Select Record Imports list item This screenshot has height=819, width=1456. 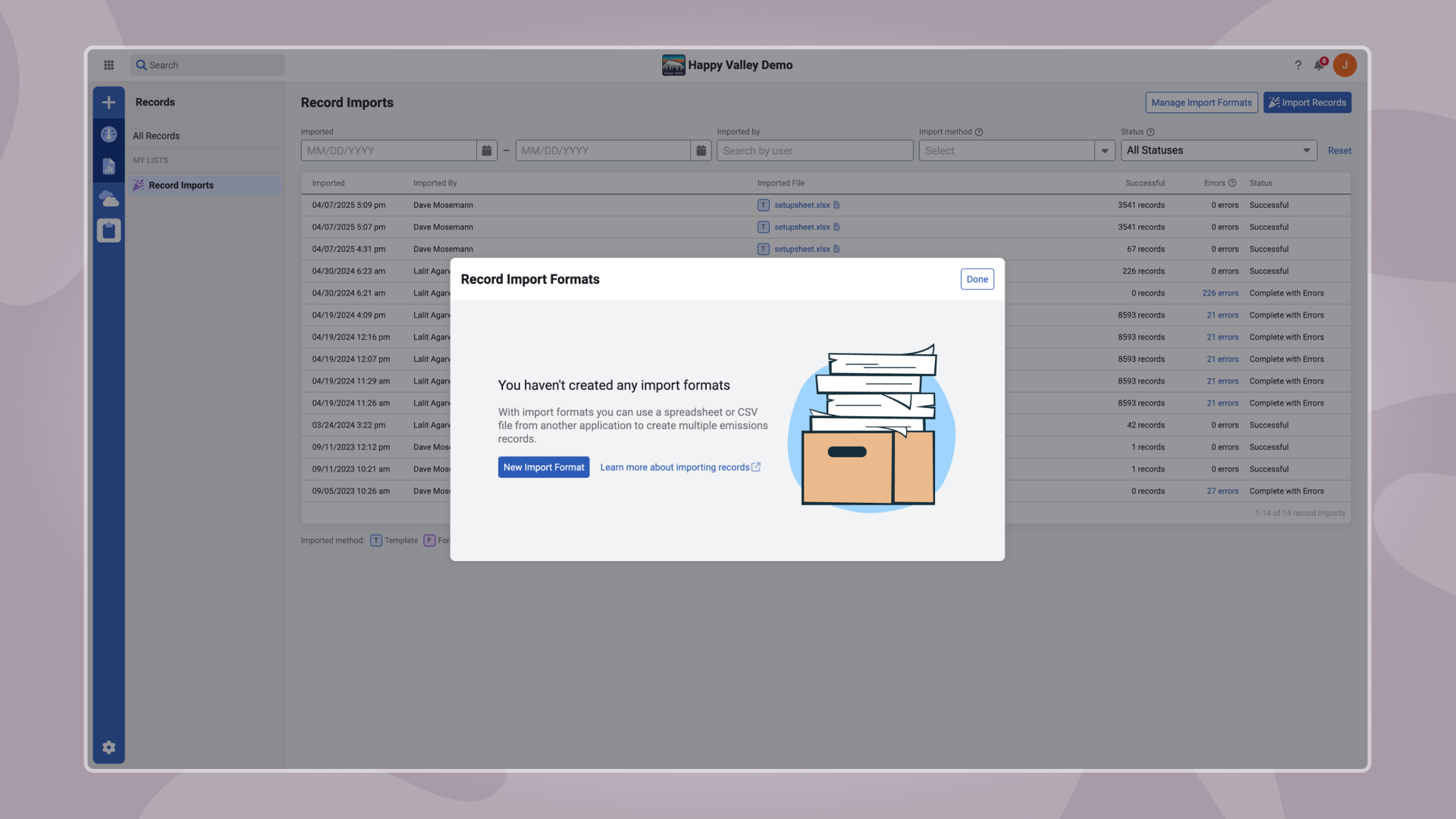(180, 185)
